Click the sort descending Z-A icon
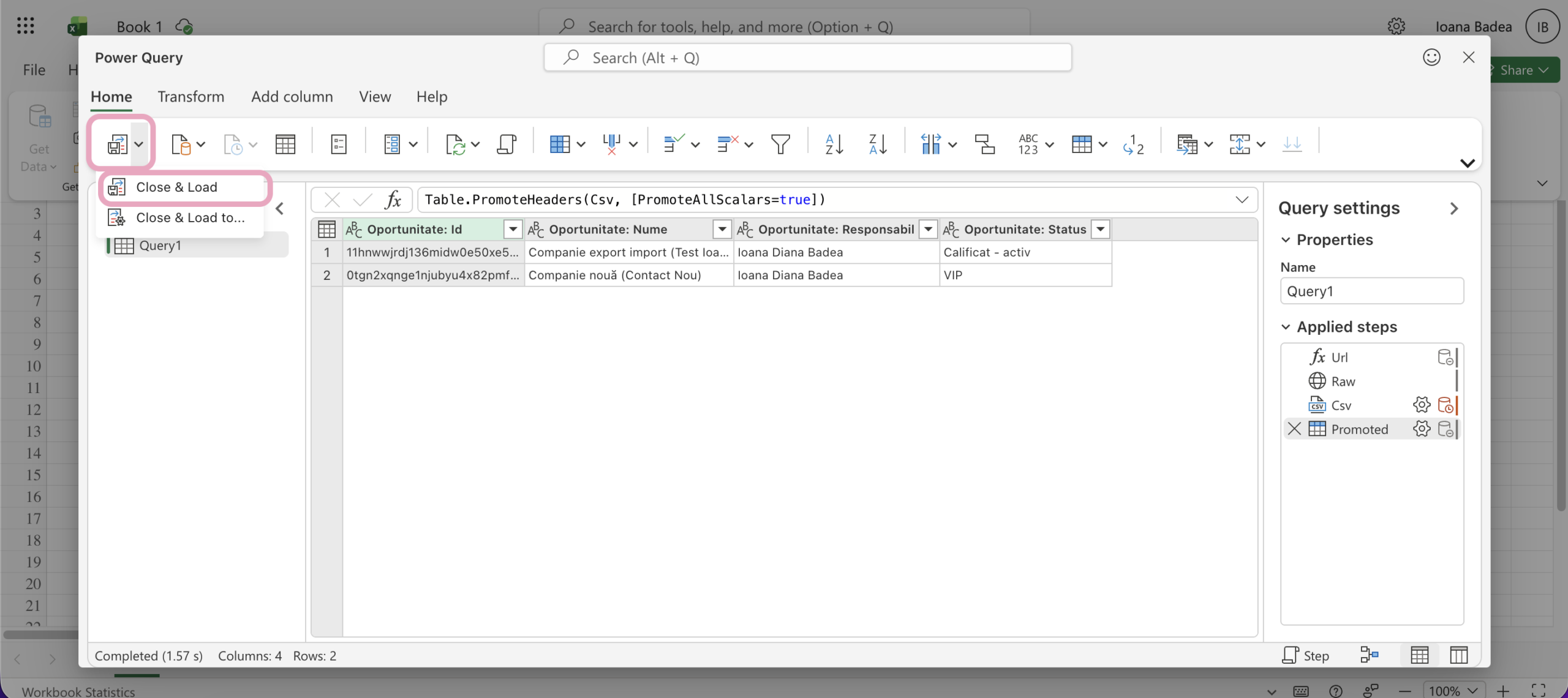The height and width of the screenshot is (698, 1568). coord(878,144)
